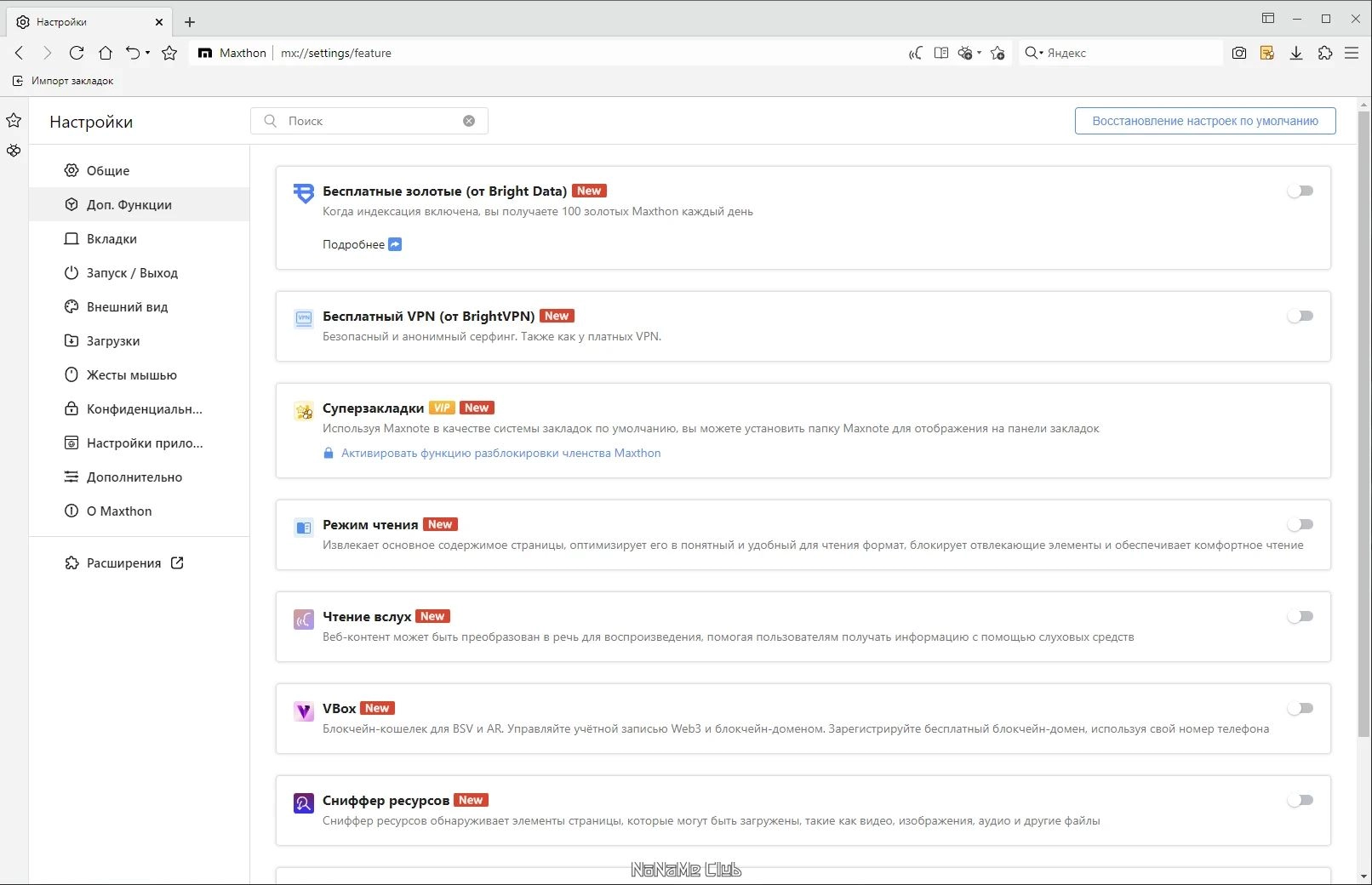This screenshot has height=885, width=1372.
Task: Expand the undo closed tab dropdown arrow
Action: tap(148, 53)
